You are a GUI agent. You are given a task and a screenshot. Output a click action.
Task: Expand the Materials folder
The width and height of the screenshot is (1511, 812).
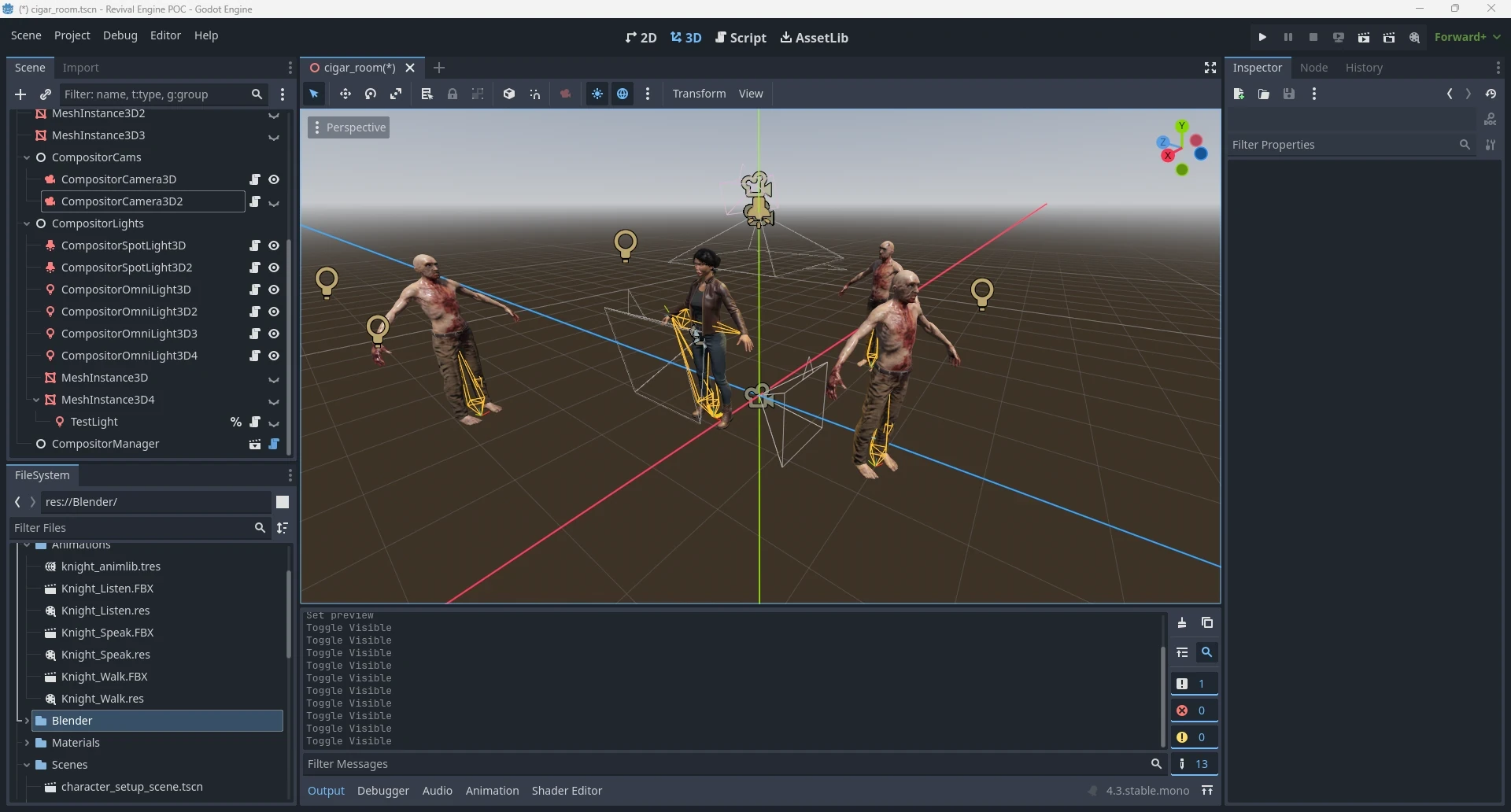(x=27, y=743)
